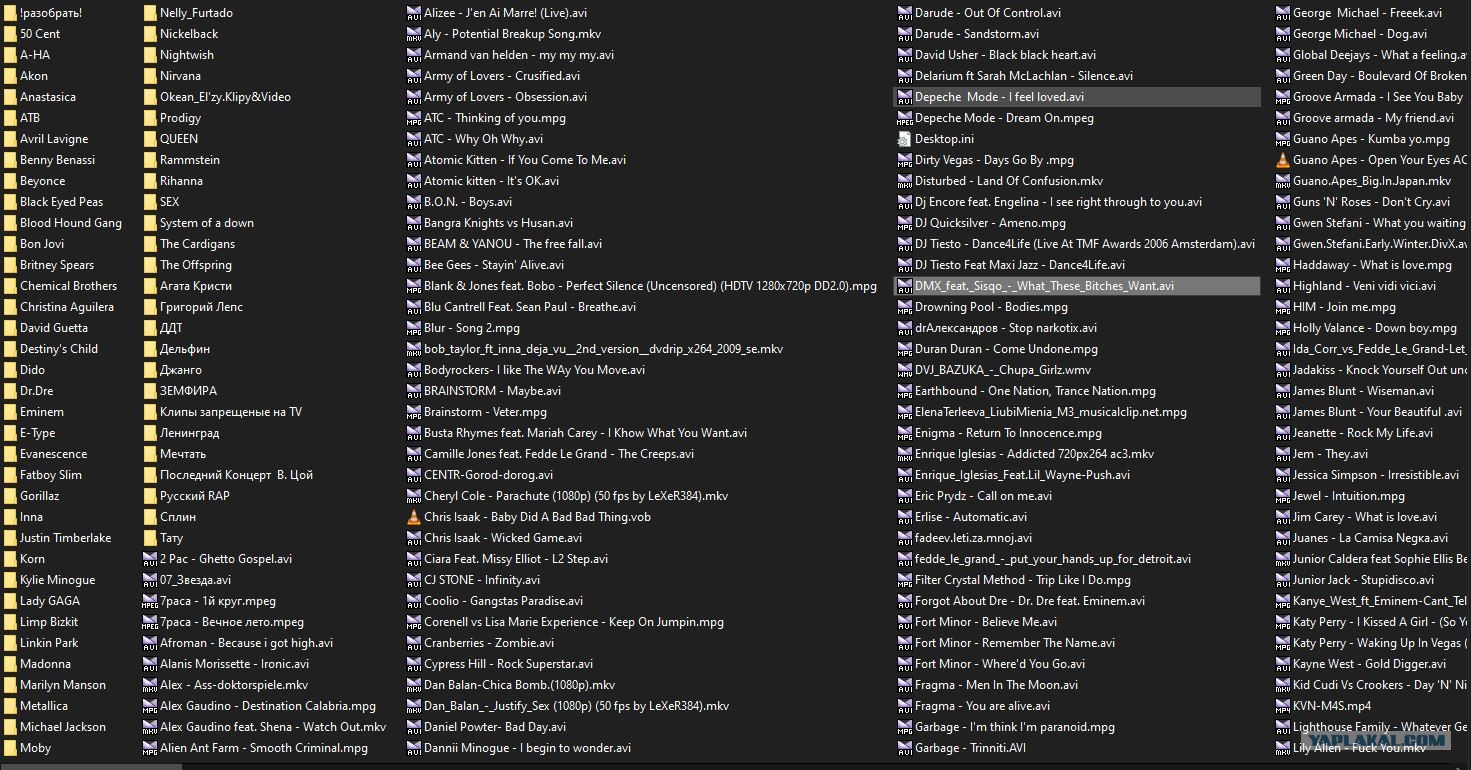Click the AVI icon for Cranberries - Zombie

tap(414, 643)
